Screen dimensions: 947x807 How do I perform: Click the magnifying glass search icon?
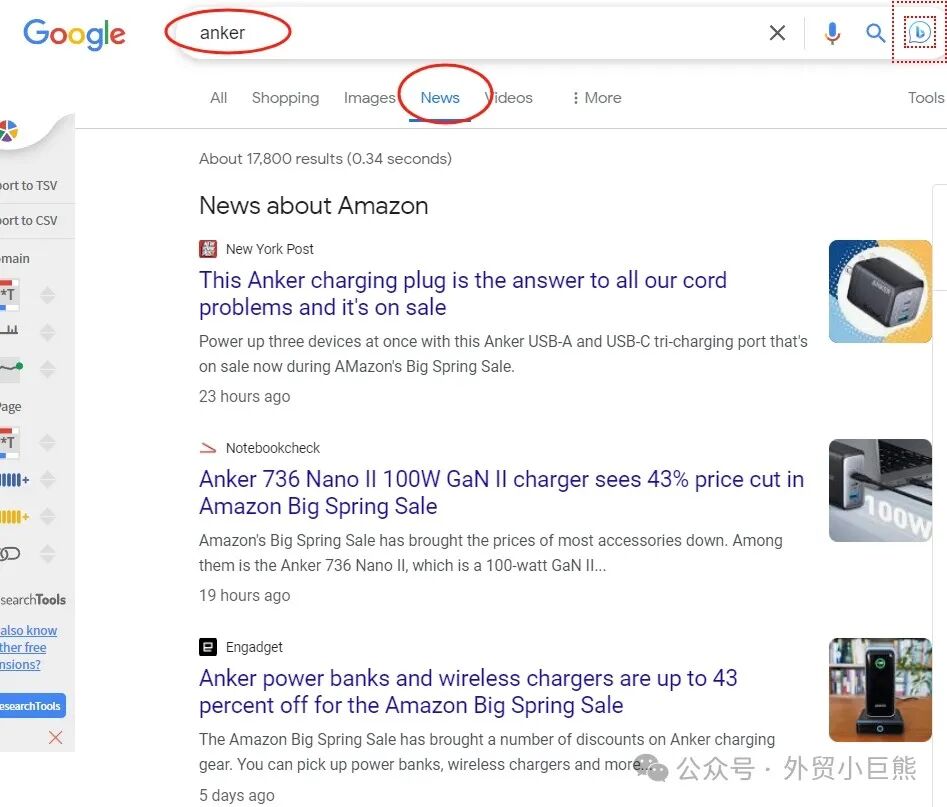click(875, 33)
